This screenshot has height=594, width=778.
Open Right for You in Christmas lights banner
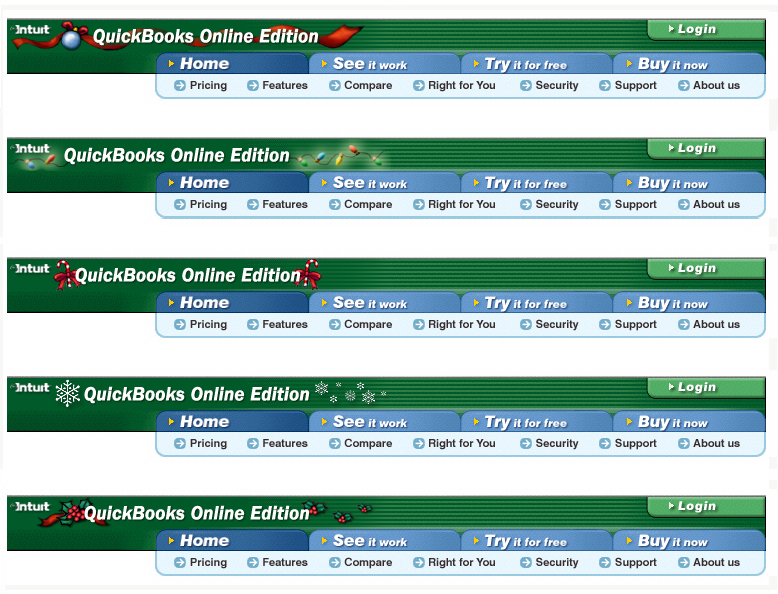(x=461, y=204)
